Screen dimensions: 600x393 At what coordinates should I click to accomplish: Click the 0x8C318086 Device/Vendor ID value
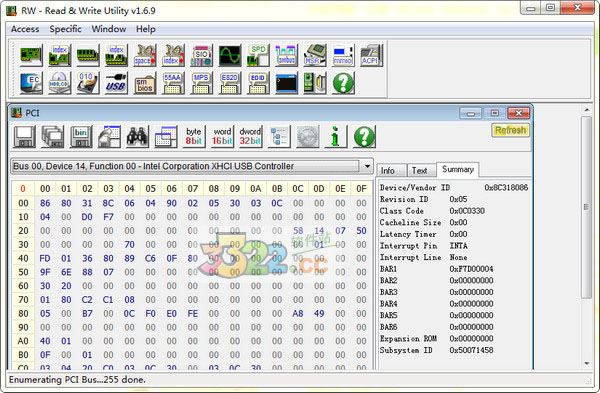click(506, 188)
